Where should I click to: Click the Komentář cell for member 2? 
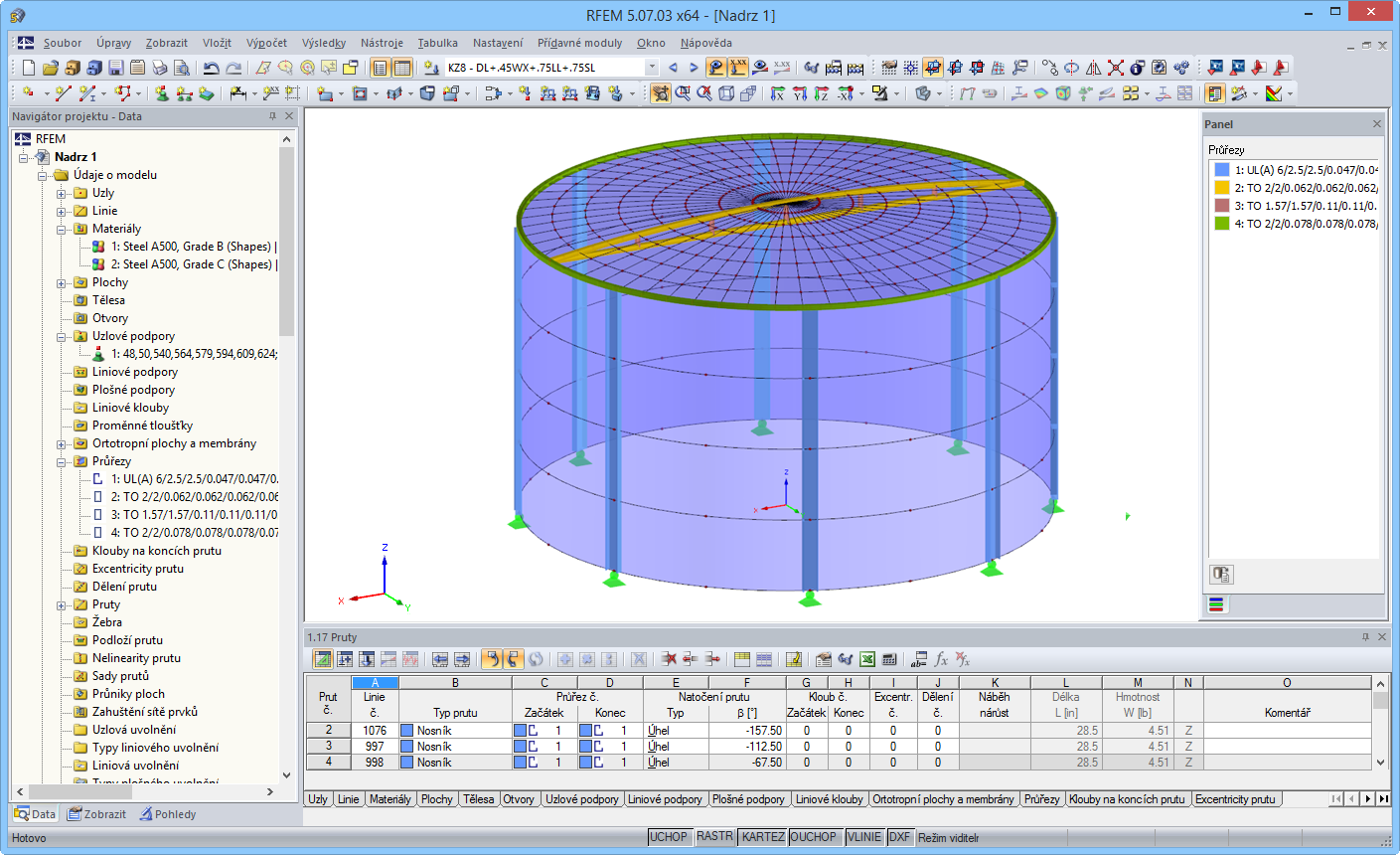click(x=1287, y=730)
